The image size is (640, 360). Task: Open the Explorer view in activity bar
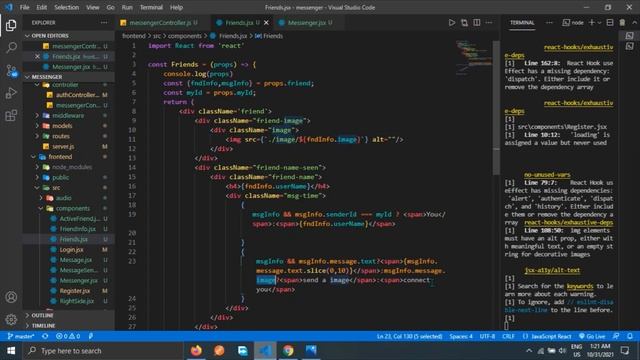tap(11, 25)
